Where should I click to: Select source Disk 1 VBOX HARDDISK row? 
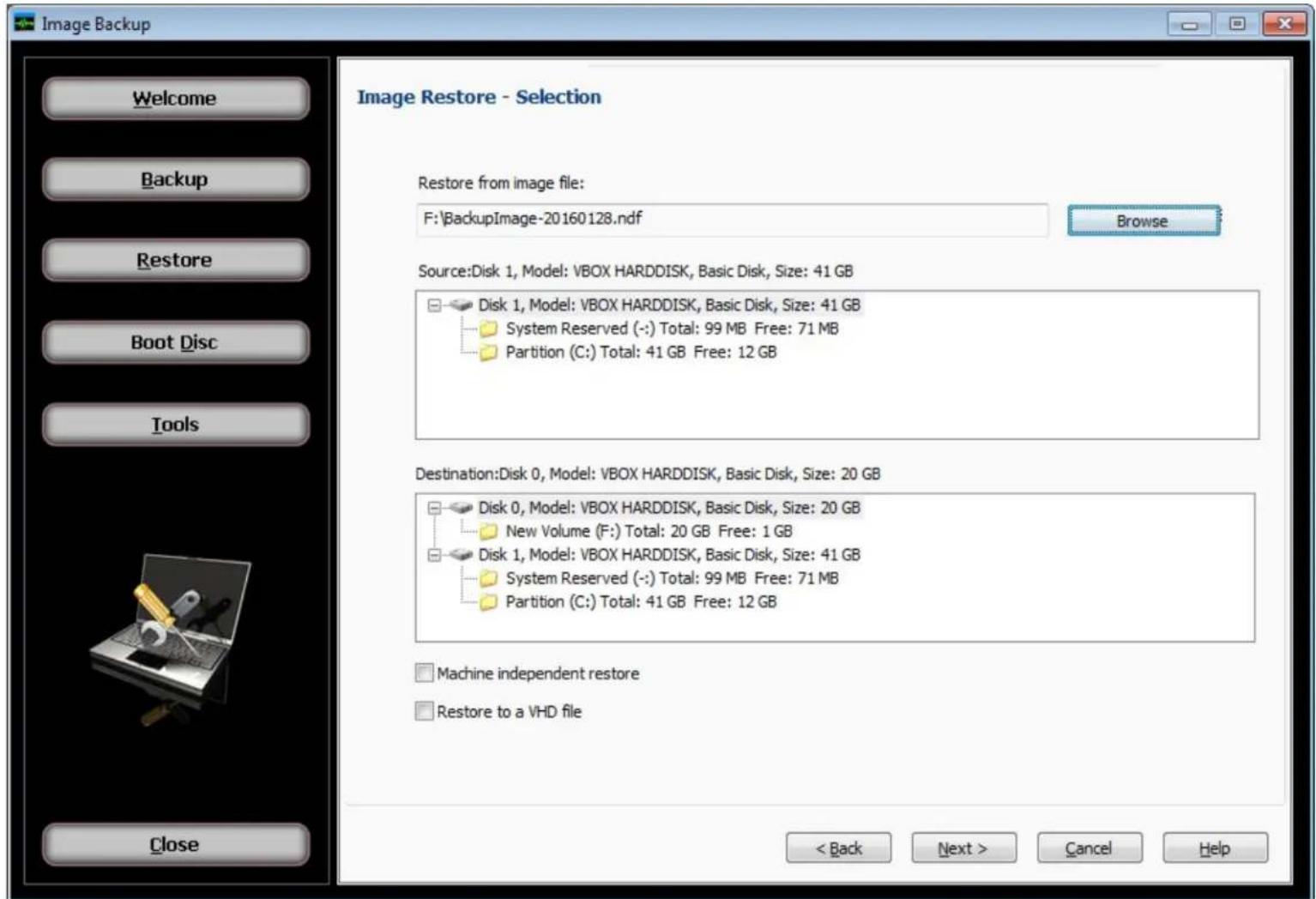(x=669, y=305)
